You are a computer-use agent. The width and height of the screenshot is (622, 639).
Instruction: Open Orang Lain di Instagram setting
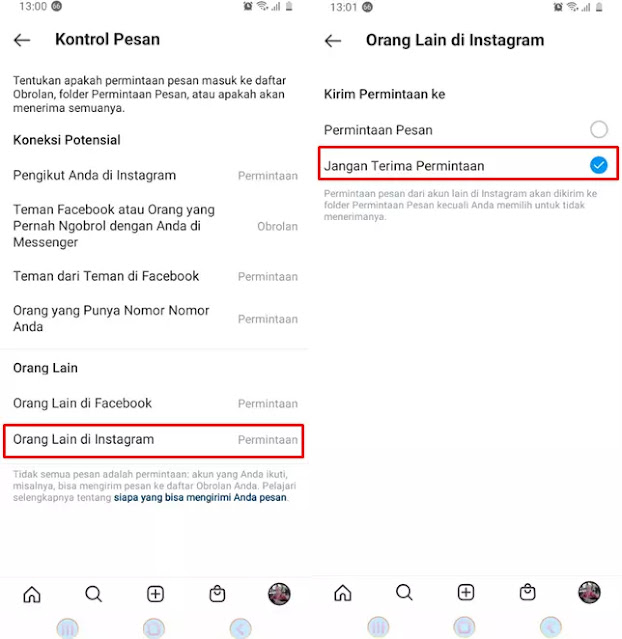pos(154,441)
